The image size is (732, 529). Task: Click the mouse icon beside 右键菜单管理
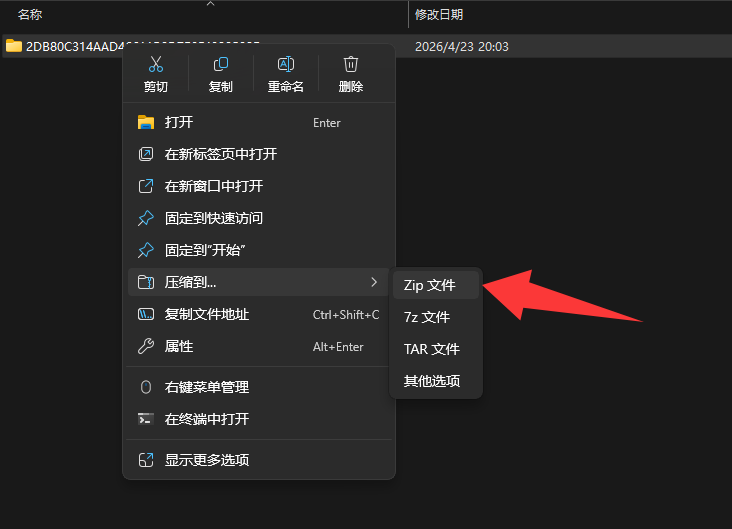[x=146, y=387]
